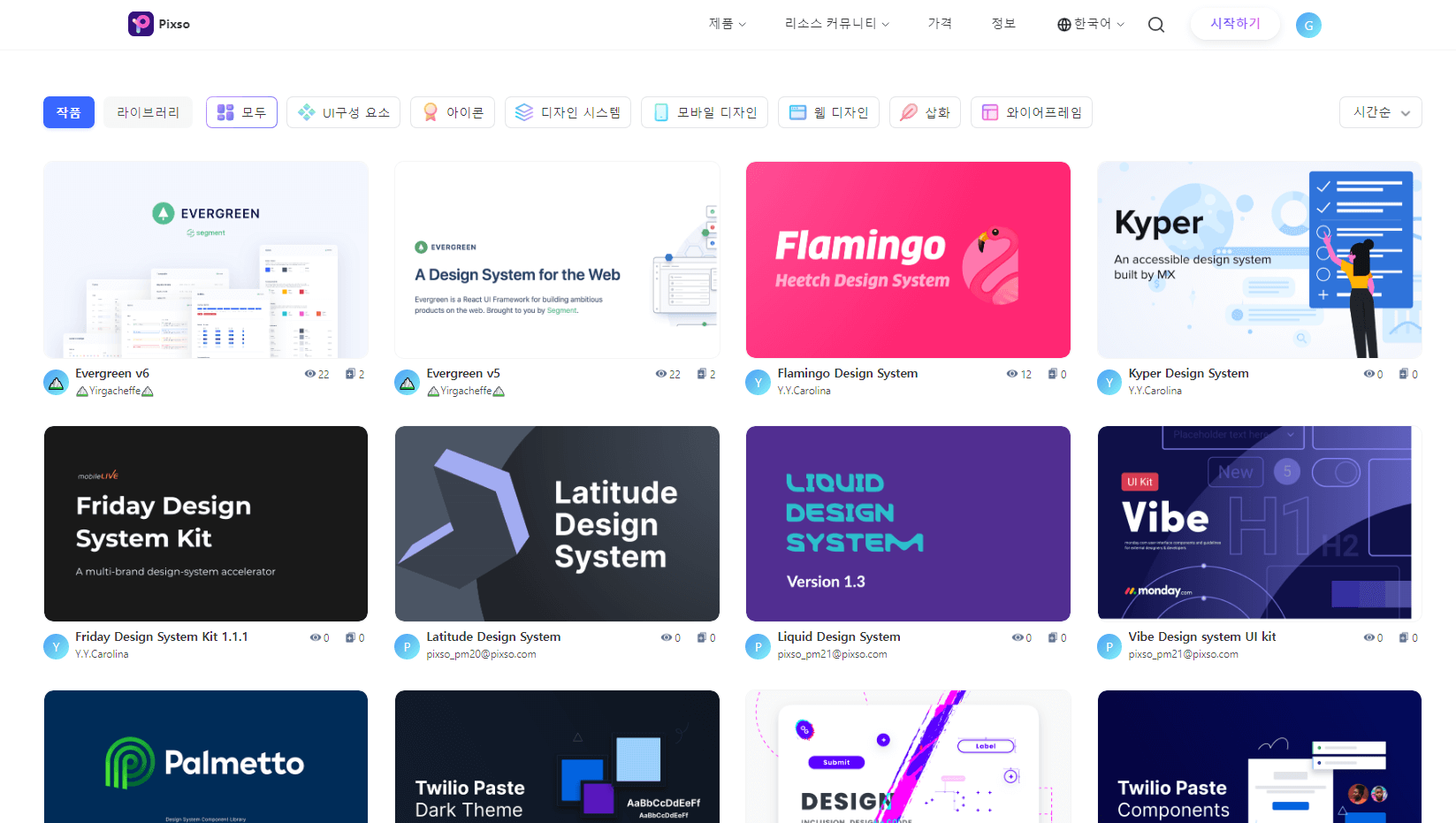
Task: Open the Flamingo Design System title link
Action: coord(848,373)
